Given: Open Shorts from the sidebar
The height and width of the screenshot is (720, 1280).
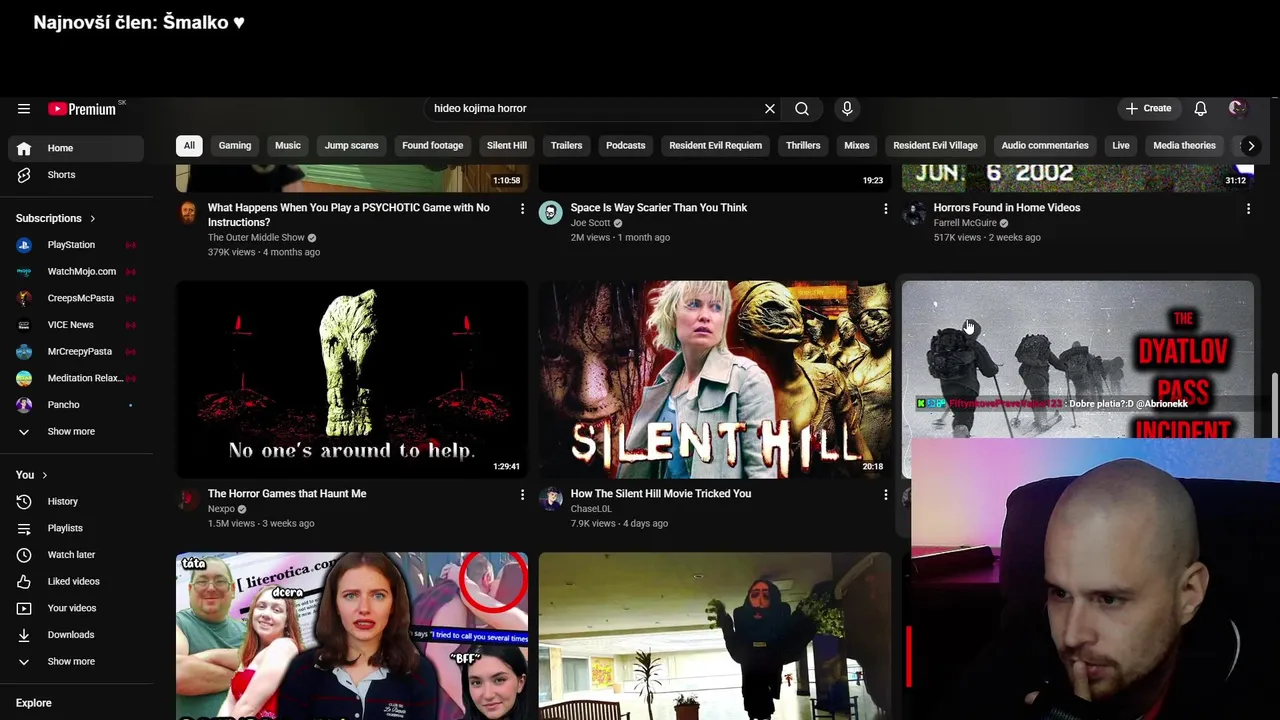Looking at the screenshot, I should pyautogui.click(x=76, y=175).
